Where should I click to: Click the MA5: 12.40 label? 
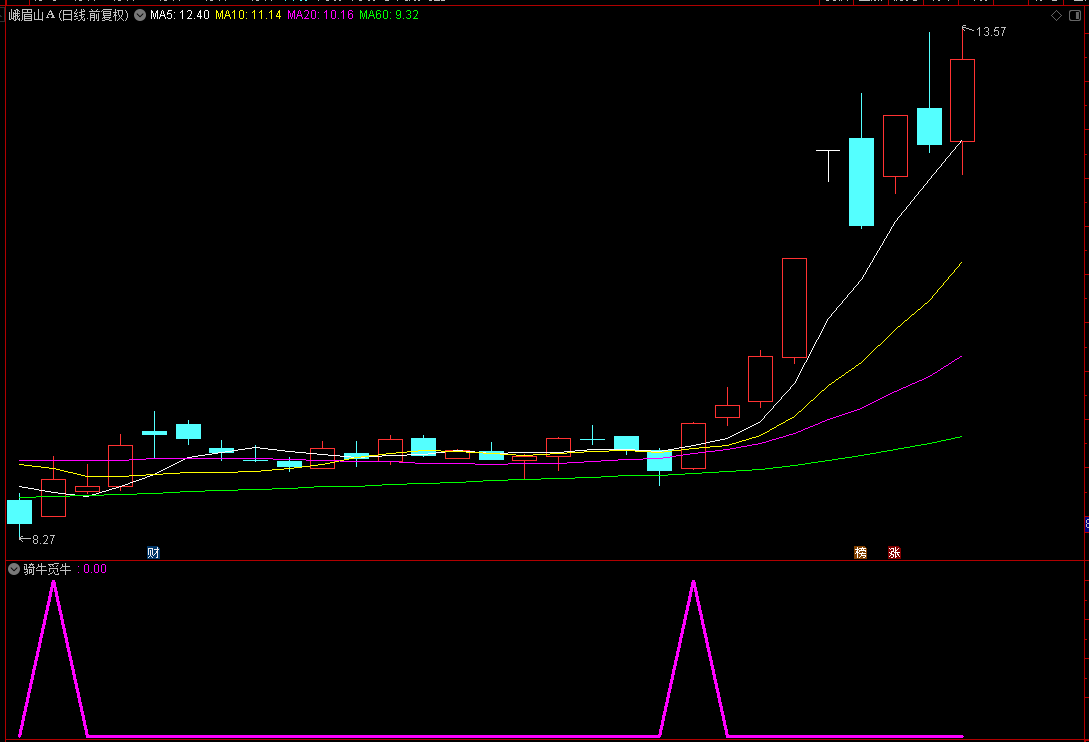(x=180, y=15)
